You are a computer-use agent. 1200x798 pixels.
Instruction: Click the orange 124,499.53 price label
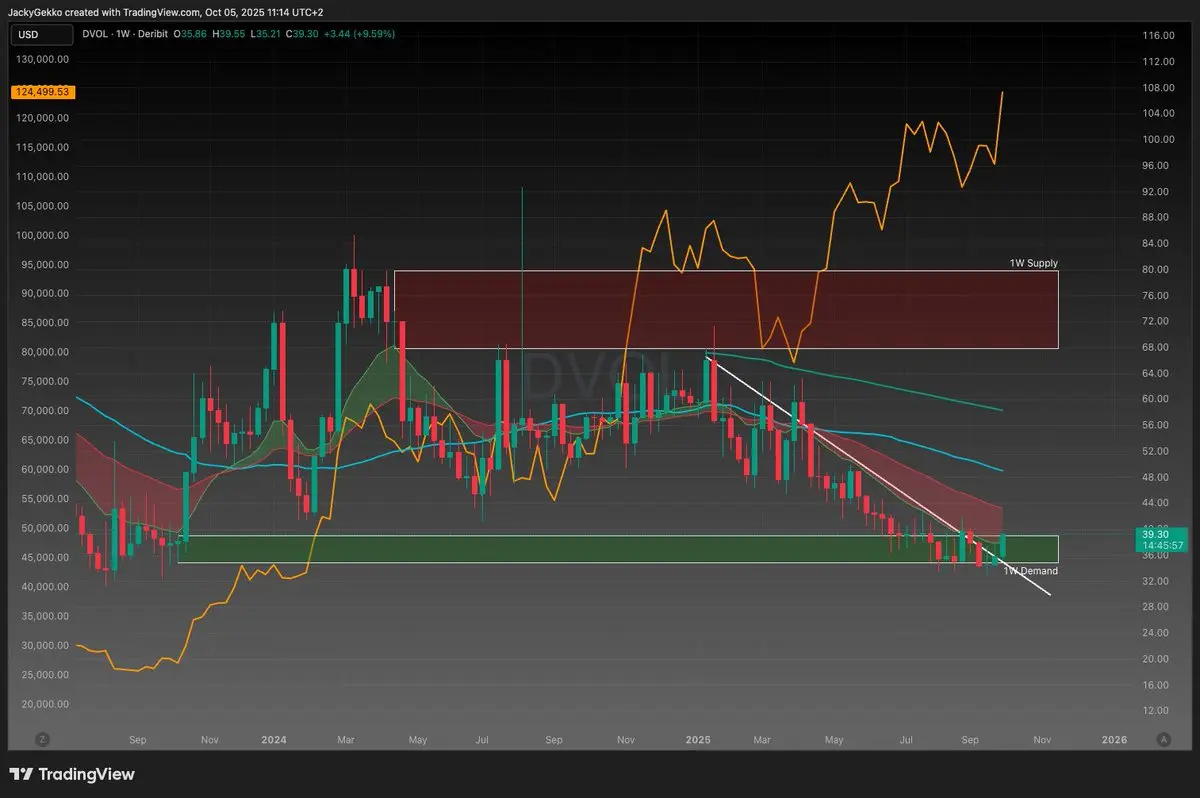pos(41,92)
